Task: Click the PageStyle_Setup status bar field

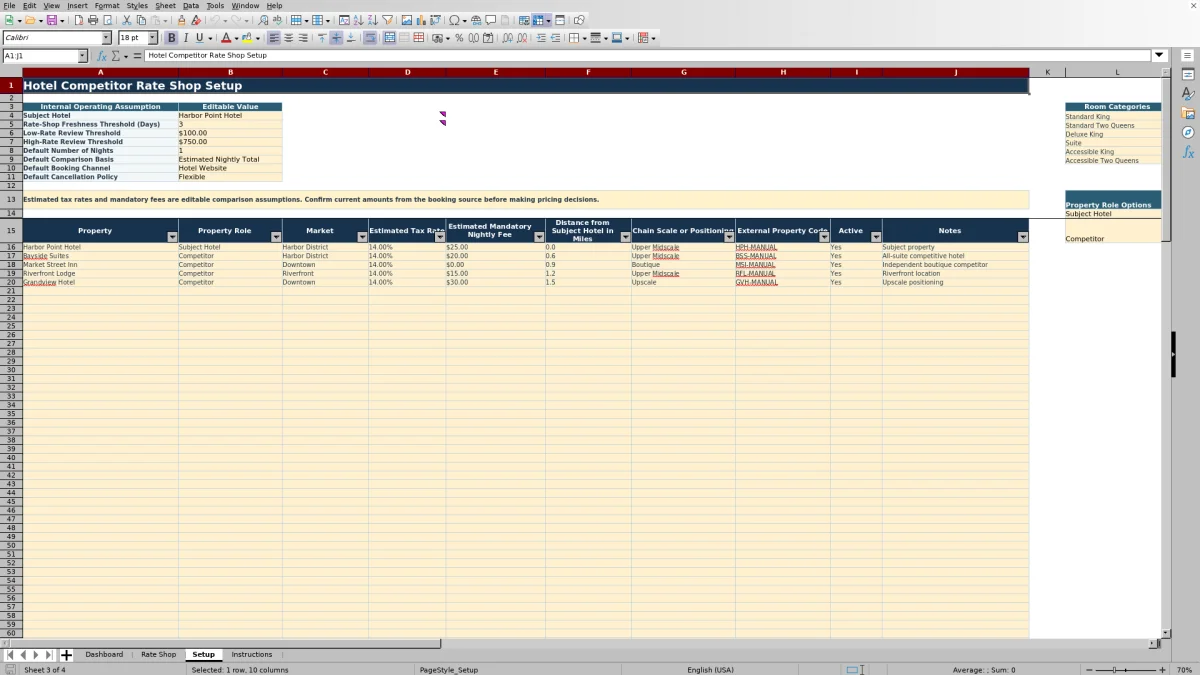Action: (x=449, y=670)
